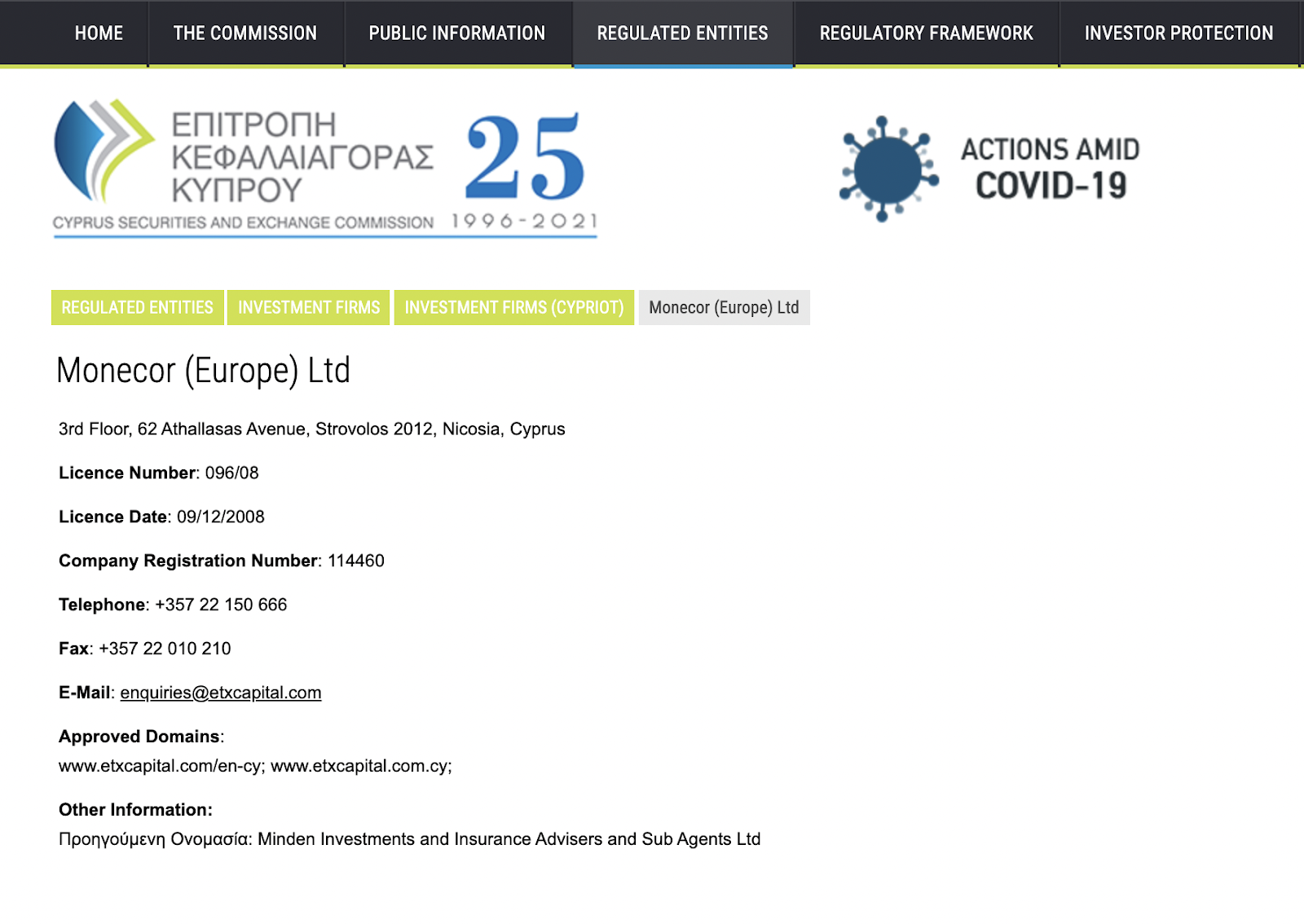Screen dimensions: 1304x924
Task: Click Monecor (Europe) Ltd breadcrumb
Action: coord(725,308)
